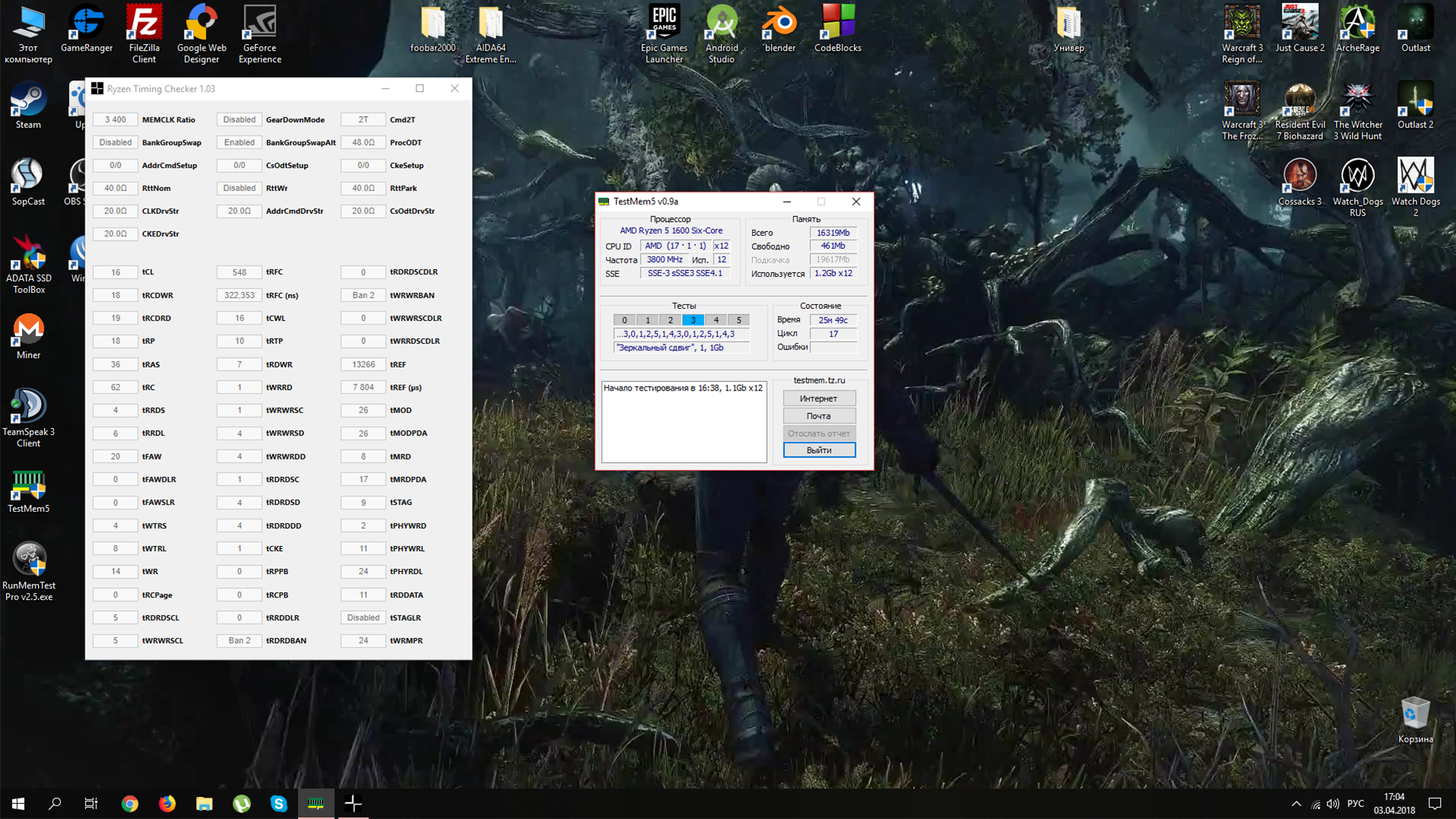This screenshot has width=1456, height=819.
Task: Click the Интернет button in TestMem5
Action: click(818, 398)
